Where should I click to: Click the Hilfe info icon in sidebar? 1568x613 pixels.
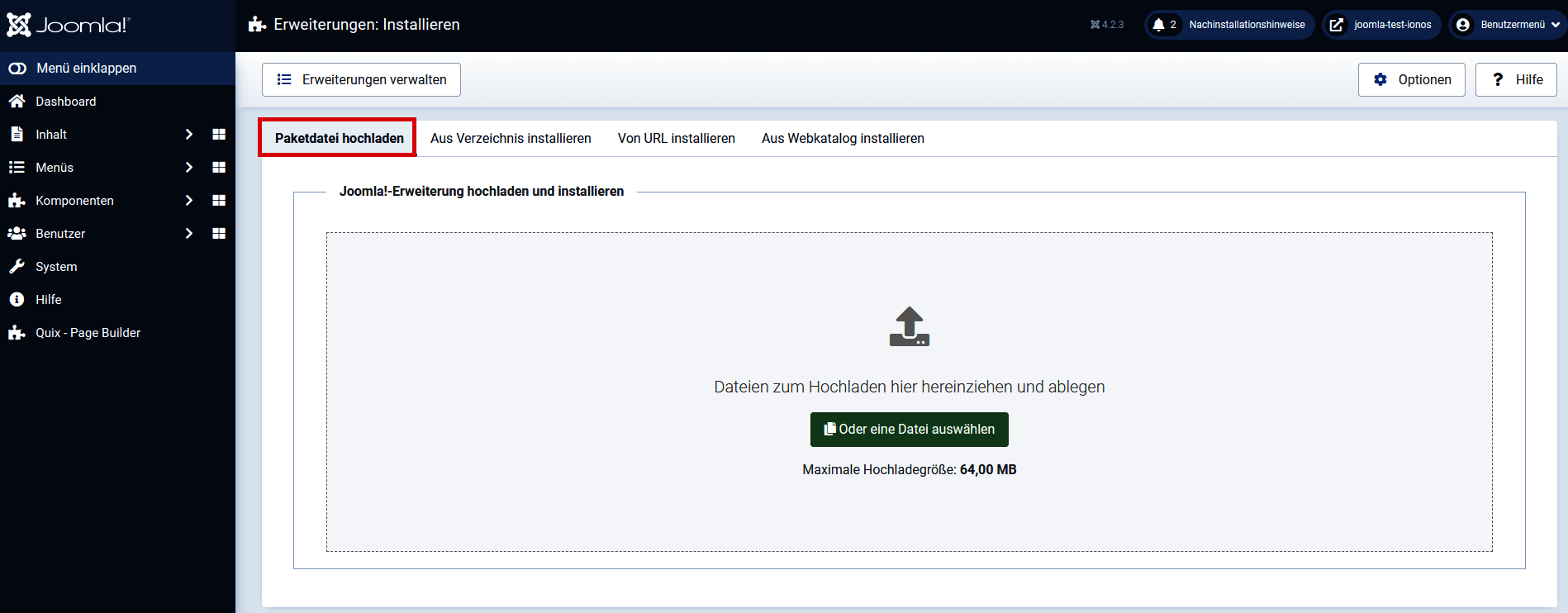tap(17, 299)
